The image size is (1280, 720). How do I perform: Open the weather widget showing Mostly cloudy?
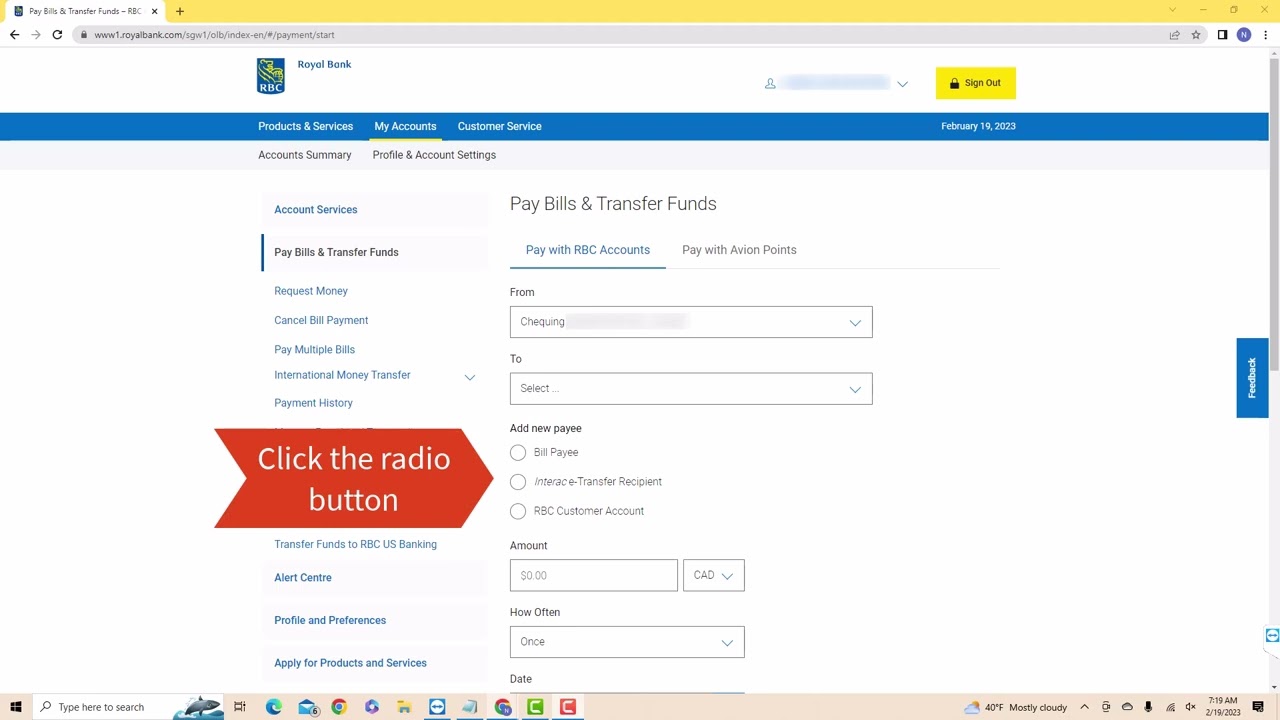(1015, 707)
